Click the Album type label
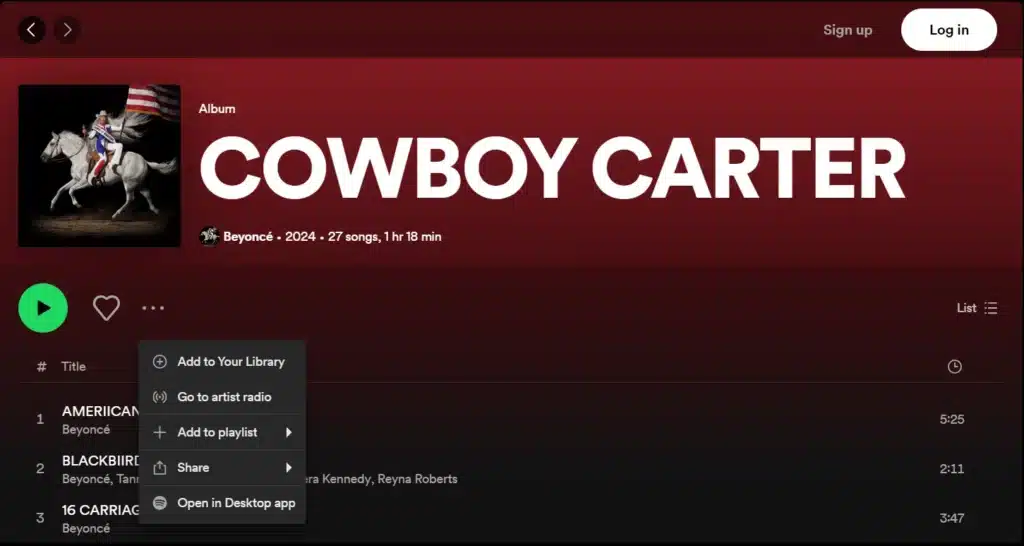 pyautogui.click(x=217, y=109)
